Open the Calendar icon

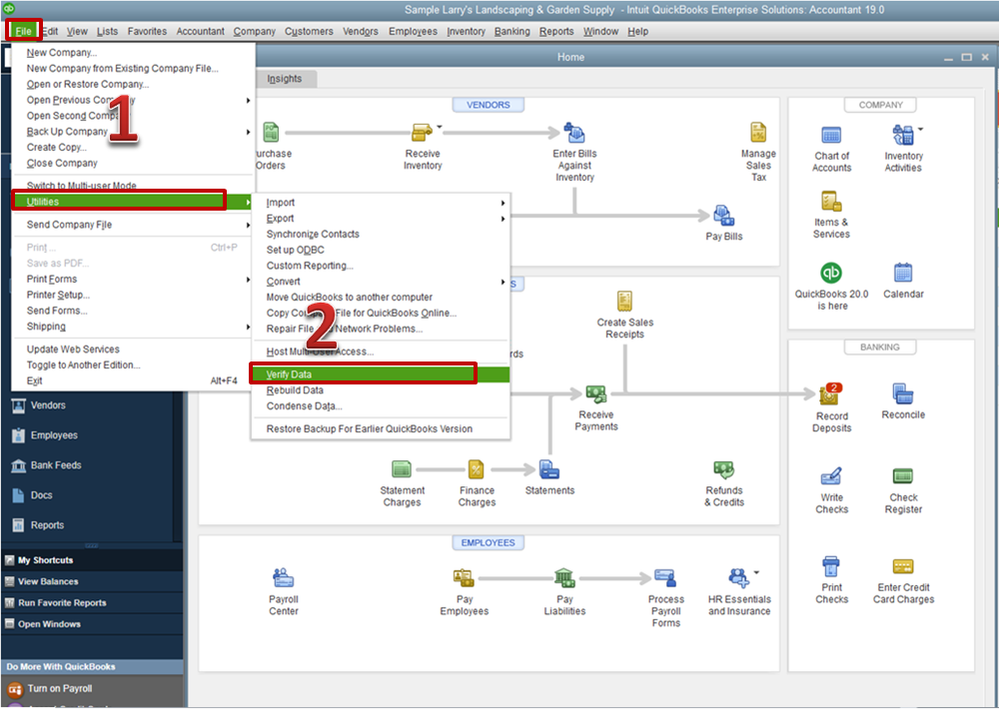pyautogui.click(x=903, y=273)
